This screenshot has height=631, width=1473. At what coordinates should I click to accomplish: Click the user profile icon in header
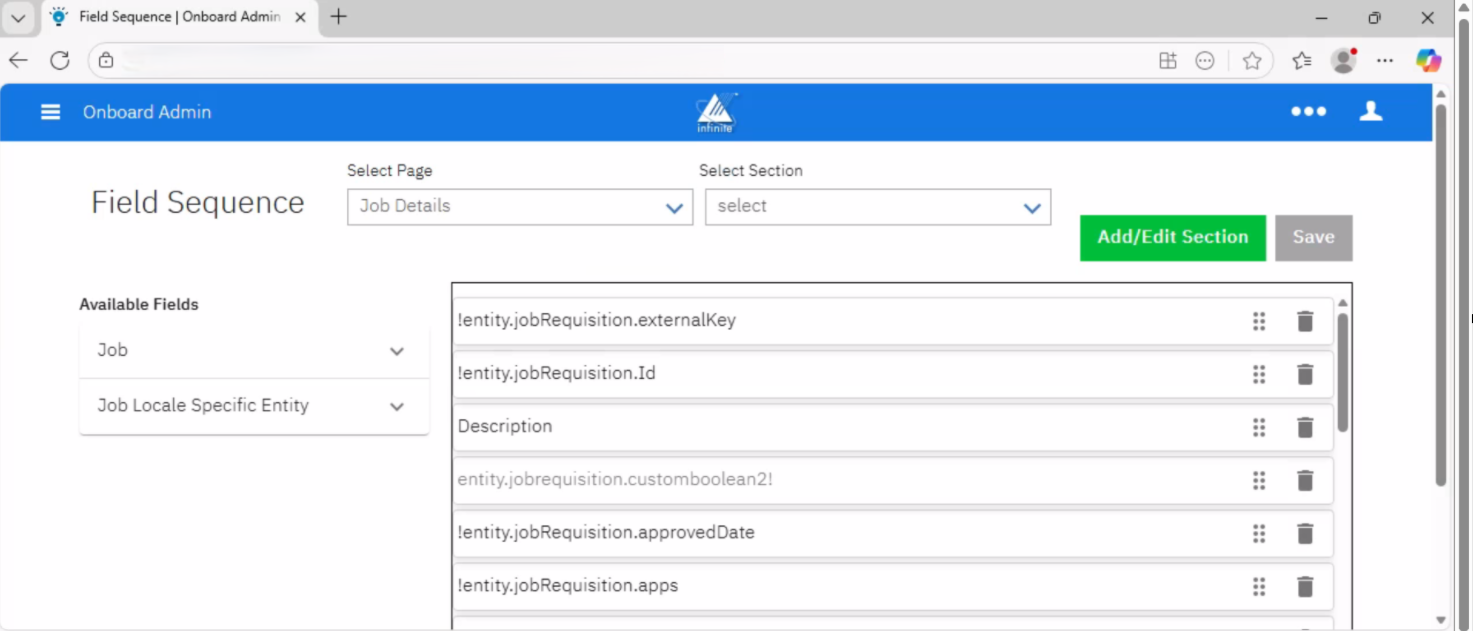(x=1370, y=112)
